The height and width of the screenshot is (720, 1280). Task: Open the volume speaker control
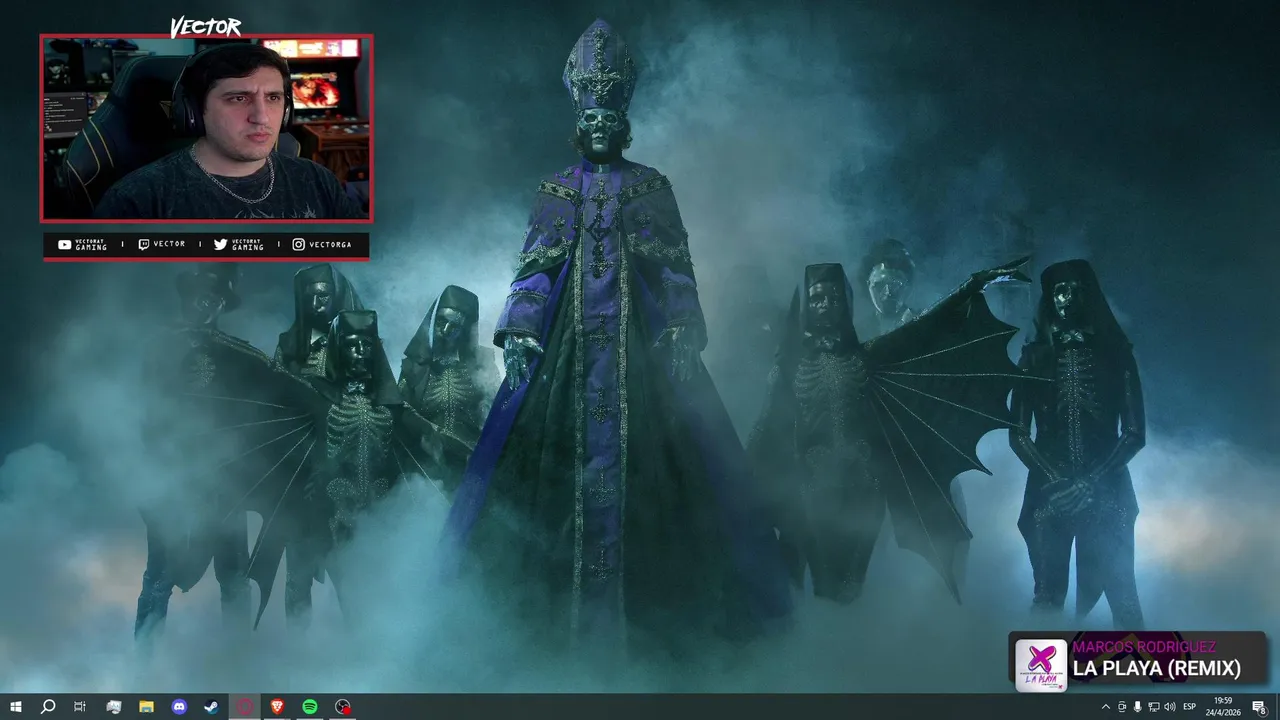click(x=1170, y=707)
